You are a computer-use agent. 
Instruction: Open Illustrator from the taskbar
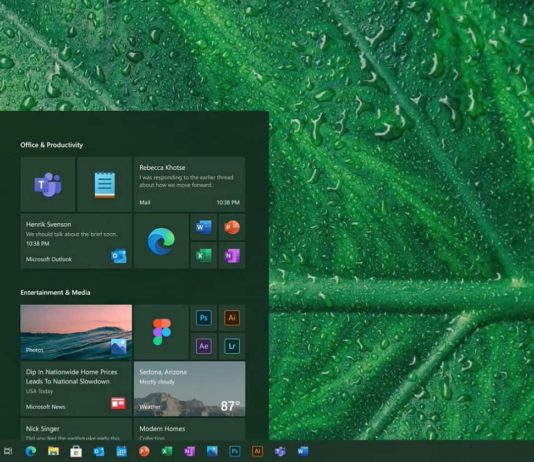257,451
